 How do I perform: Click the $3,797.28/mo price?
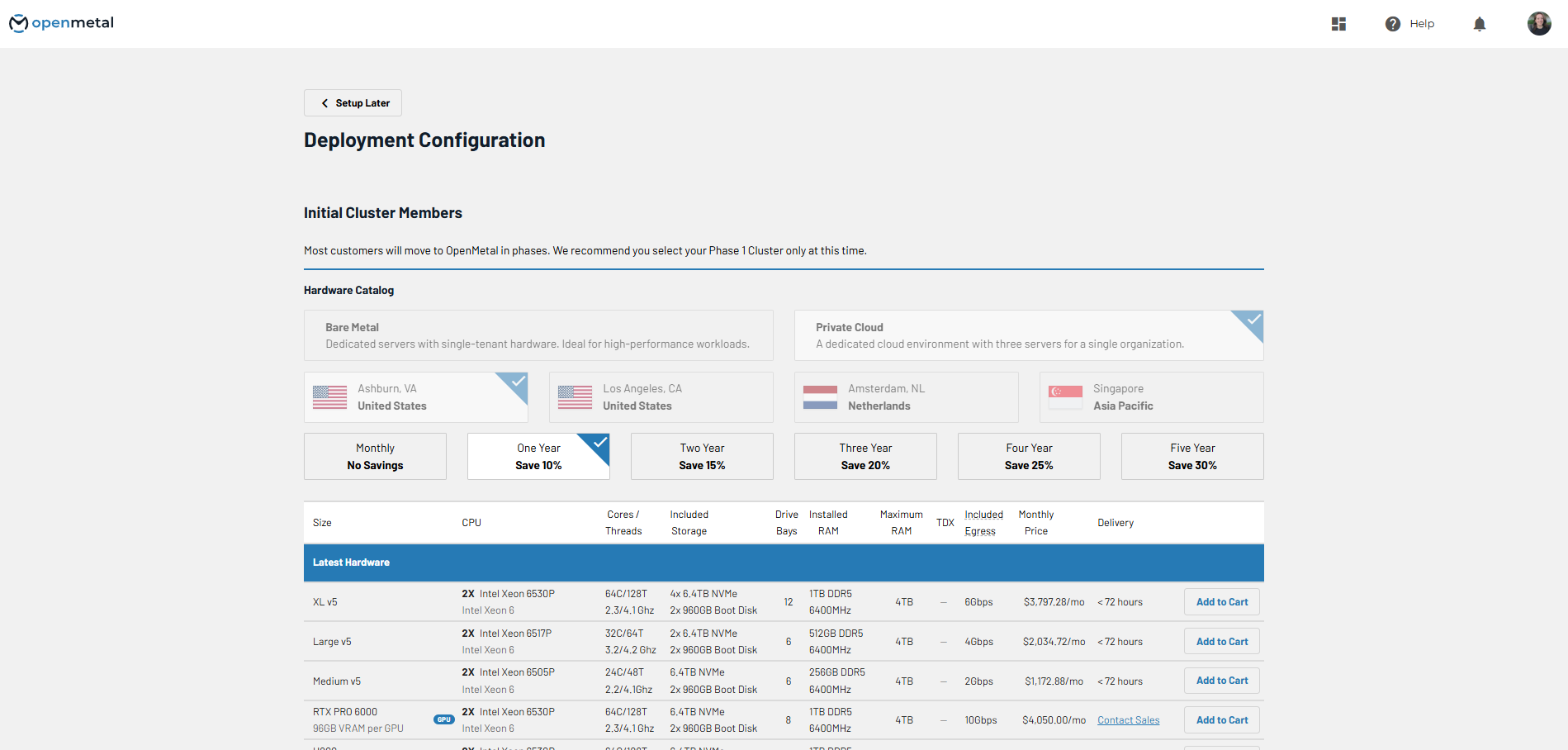tap(1054, 602)
